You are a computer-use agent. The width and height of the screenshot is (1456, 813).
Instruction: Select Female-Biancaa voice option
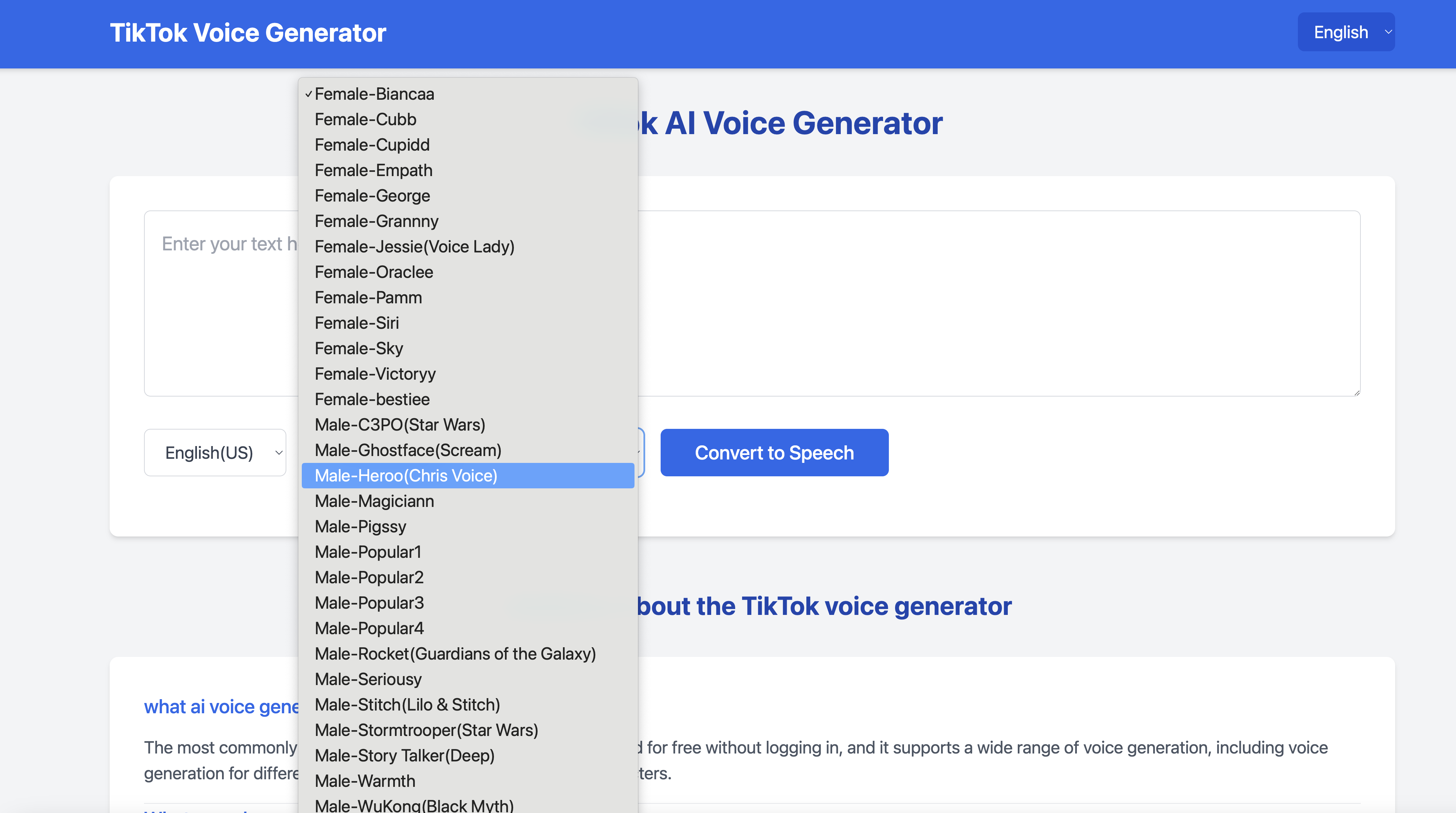[x=374, y=94]
